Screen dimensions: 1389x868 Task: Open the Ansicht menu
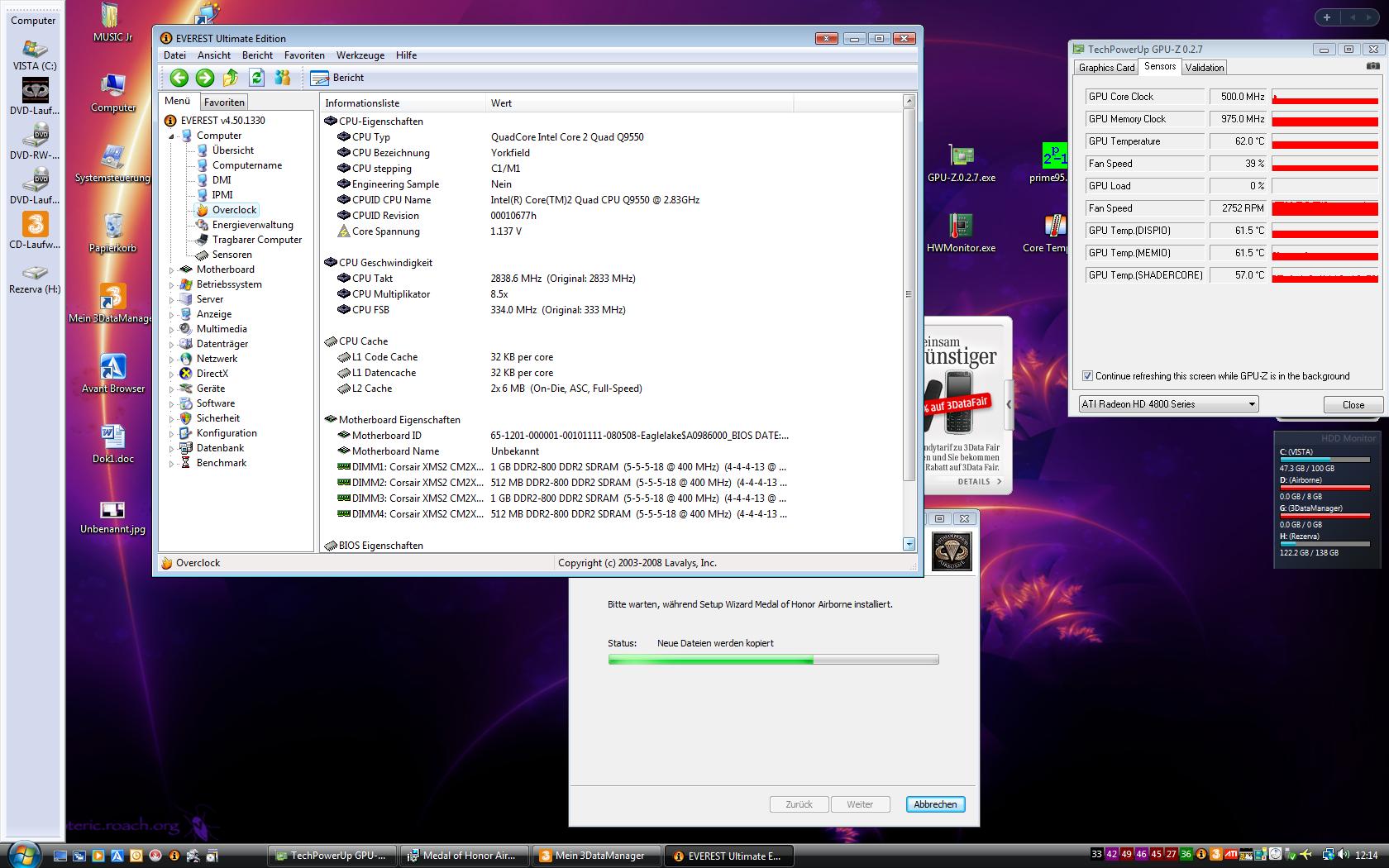pos(214,55)
